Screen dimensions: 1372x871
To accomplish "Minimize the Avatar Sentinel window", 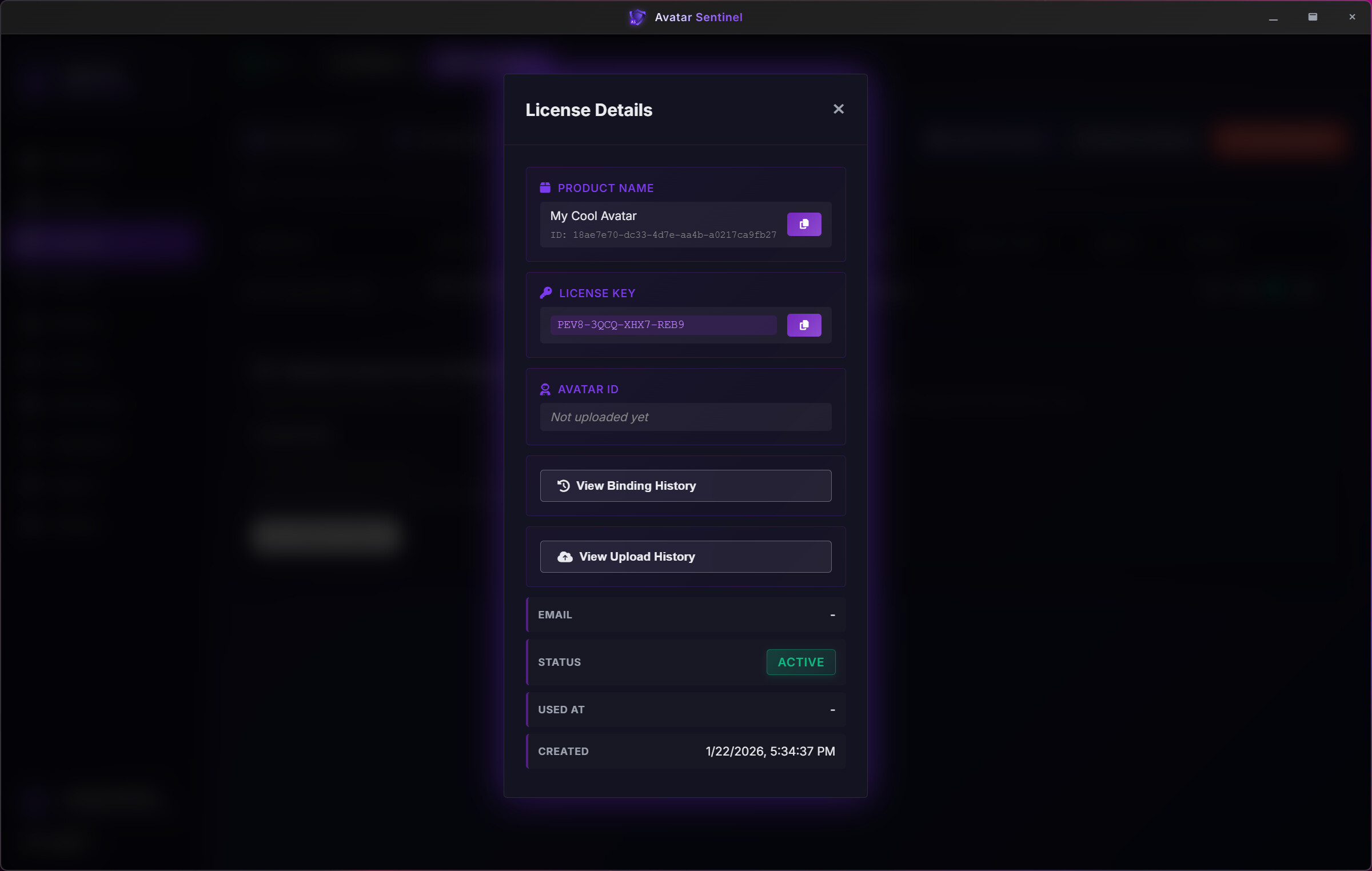I will click(x=1274, y=17).
